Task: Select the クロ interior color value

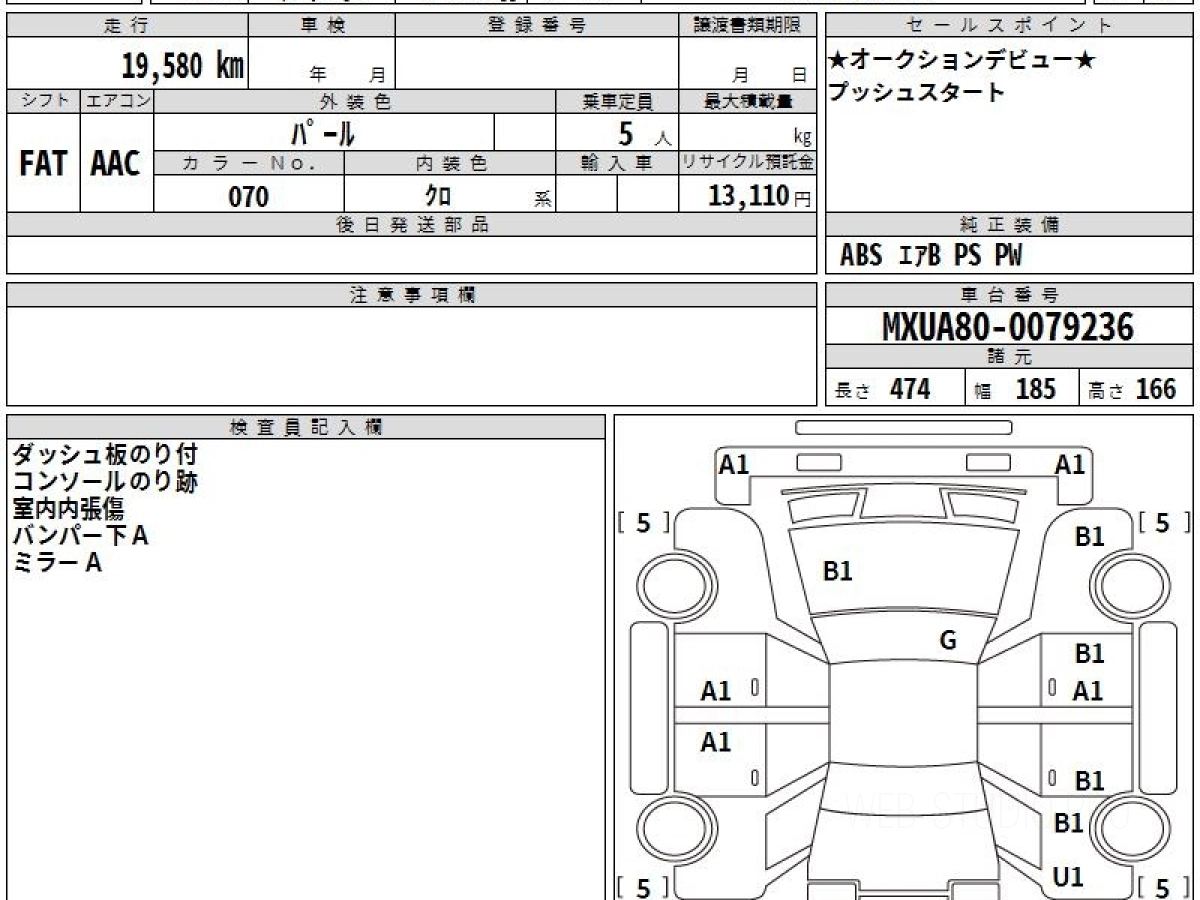Action: 439,196
